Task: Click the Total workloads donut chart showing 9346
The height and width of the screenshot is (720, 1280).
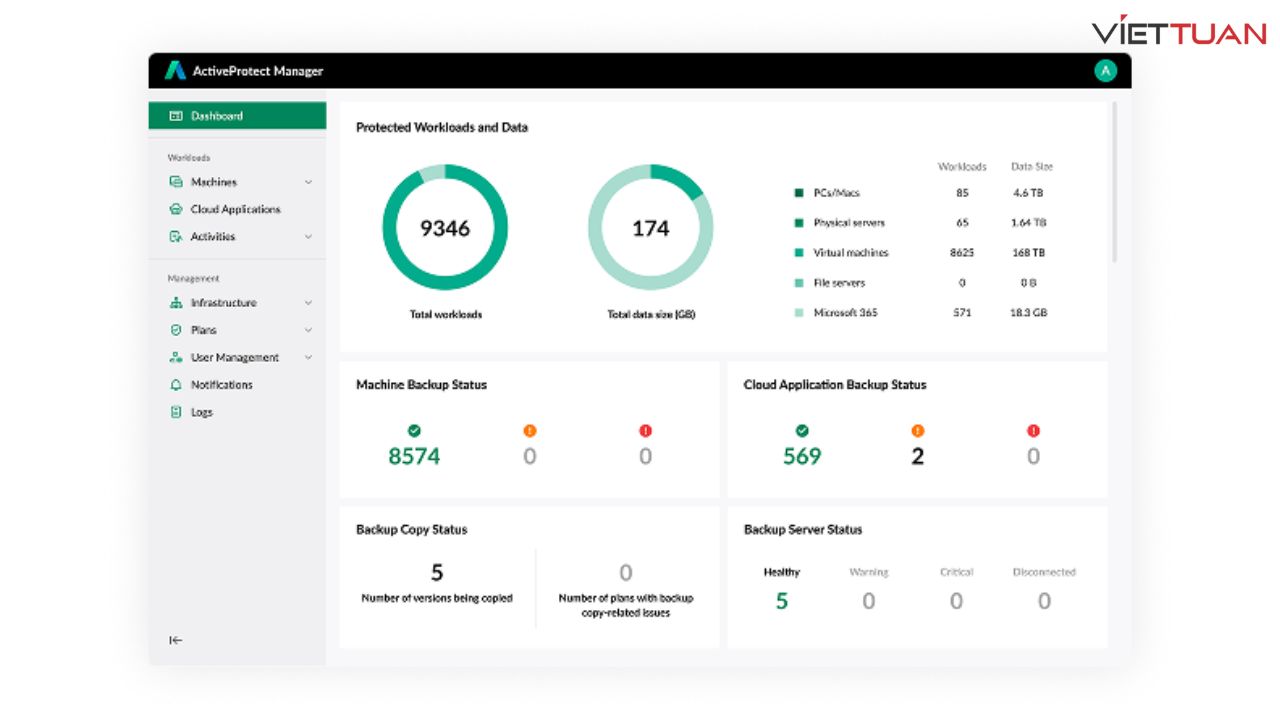Action: (445, 228)
